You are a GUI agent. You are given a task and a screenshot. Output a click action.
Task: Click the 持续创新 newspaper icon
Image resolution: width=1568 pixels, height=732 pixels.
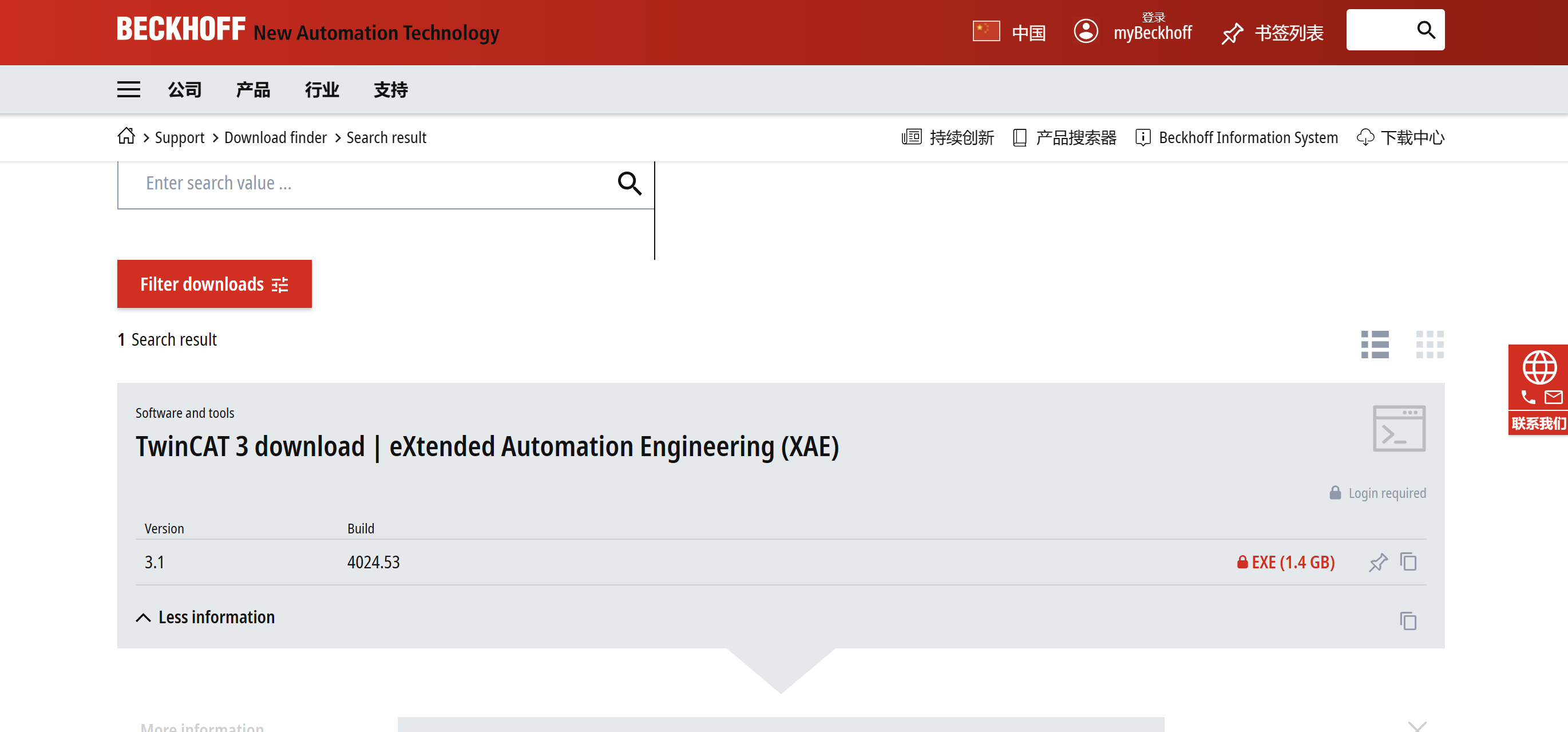pos(911,137)
